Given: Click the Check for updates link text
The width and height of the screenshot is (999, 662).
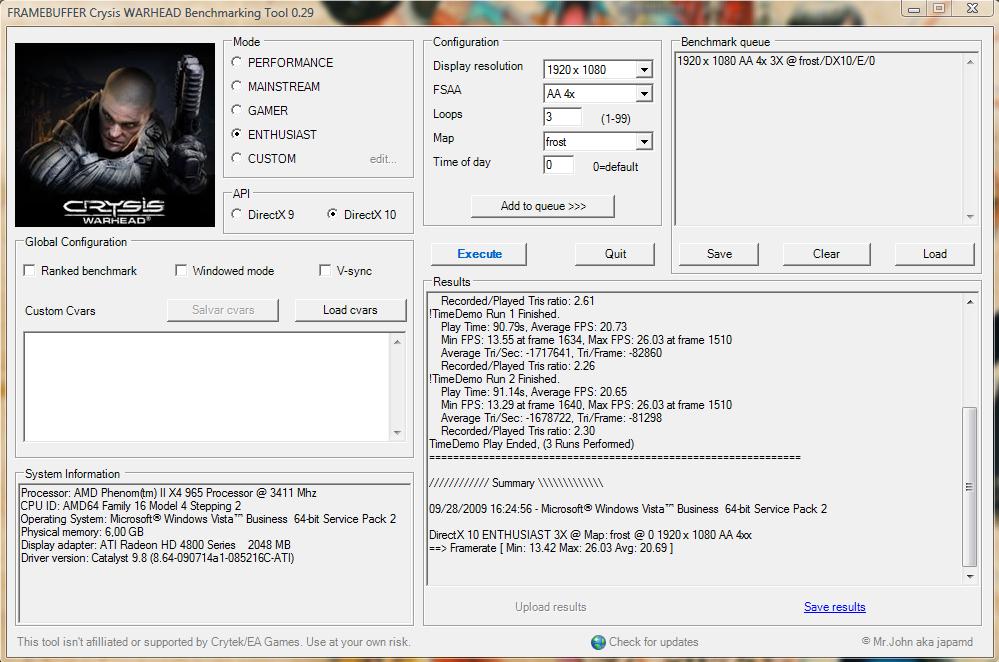Looking at the screenshot, I should (654, 642).
